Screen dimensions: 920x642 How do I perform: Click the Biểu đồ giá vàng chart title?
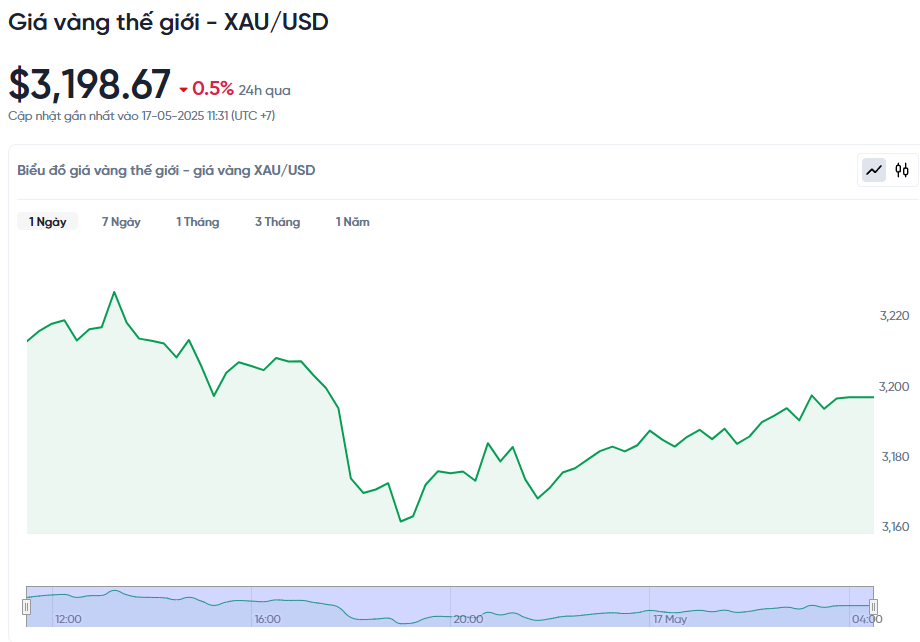tap(166, 170)
